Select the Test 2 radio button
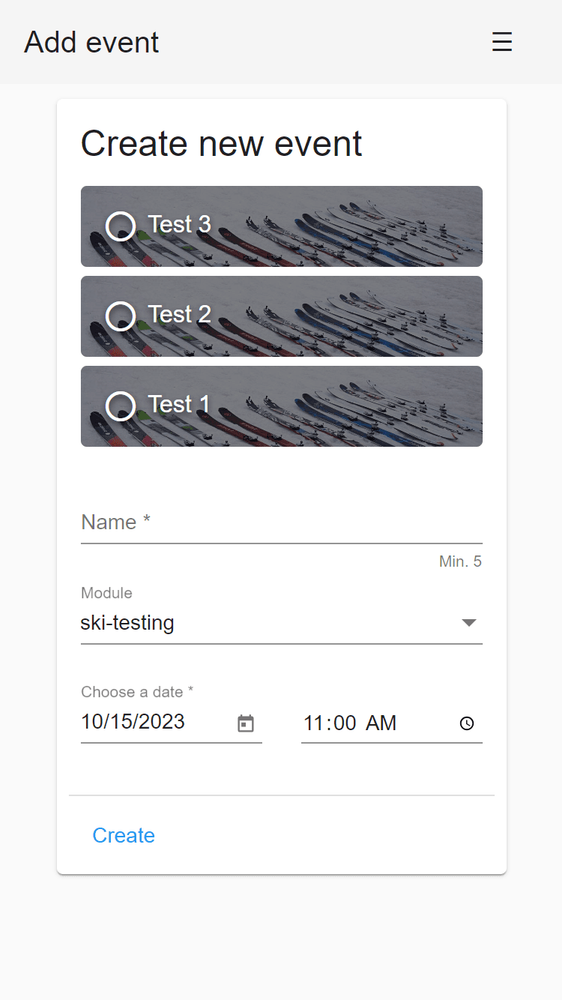The image size is (562, 1000). point(121,316)
